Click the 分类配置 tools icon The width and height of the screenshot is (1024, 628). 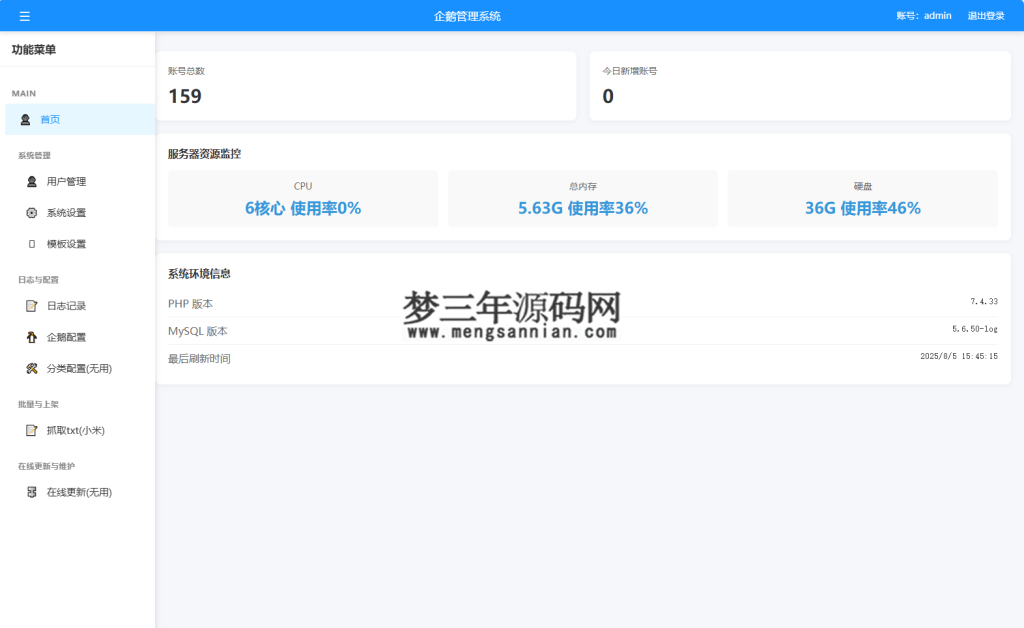pos(30,368)
